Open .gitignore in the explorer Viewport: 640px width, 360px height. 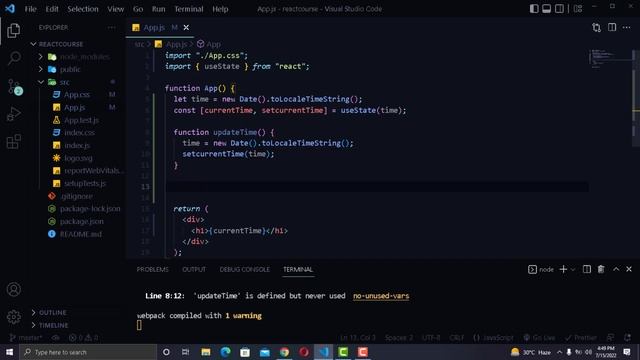[76, 196]
